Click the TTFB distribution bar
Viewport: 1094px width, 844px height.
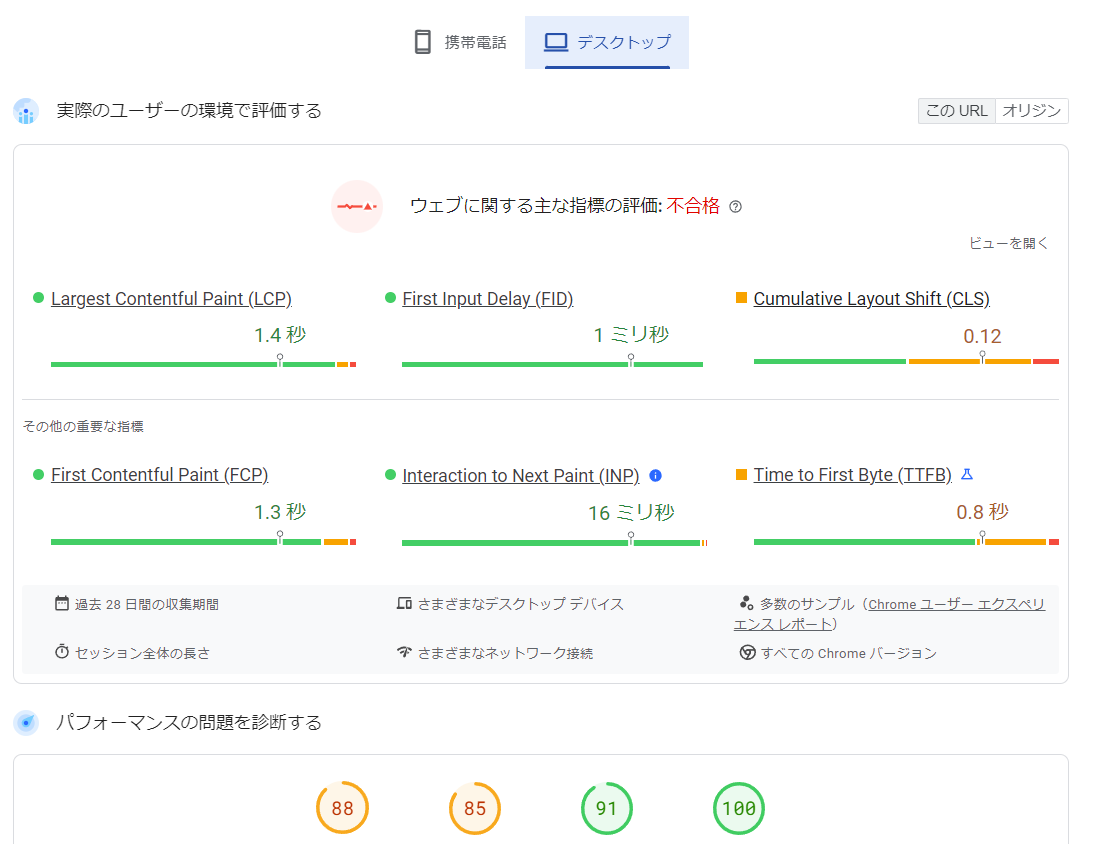point(906,542)
